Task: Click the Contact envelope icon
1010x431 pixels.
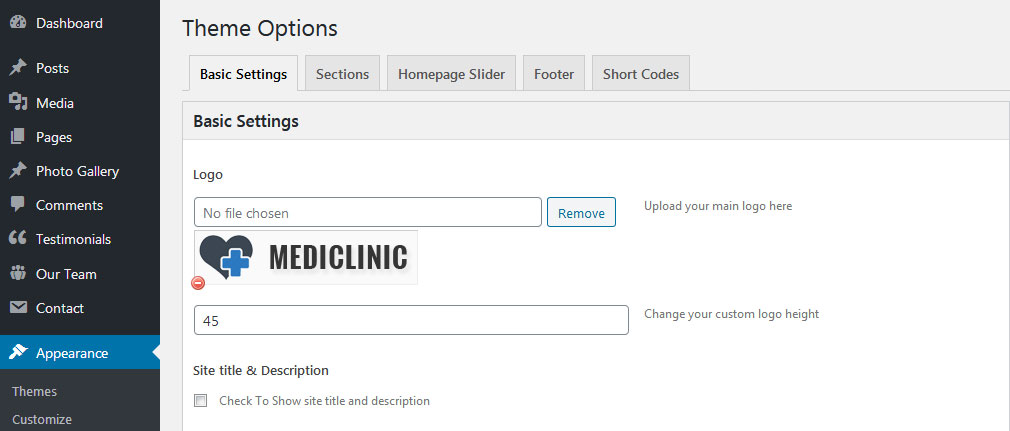Action: pos(18,308)
